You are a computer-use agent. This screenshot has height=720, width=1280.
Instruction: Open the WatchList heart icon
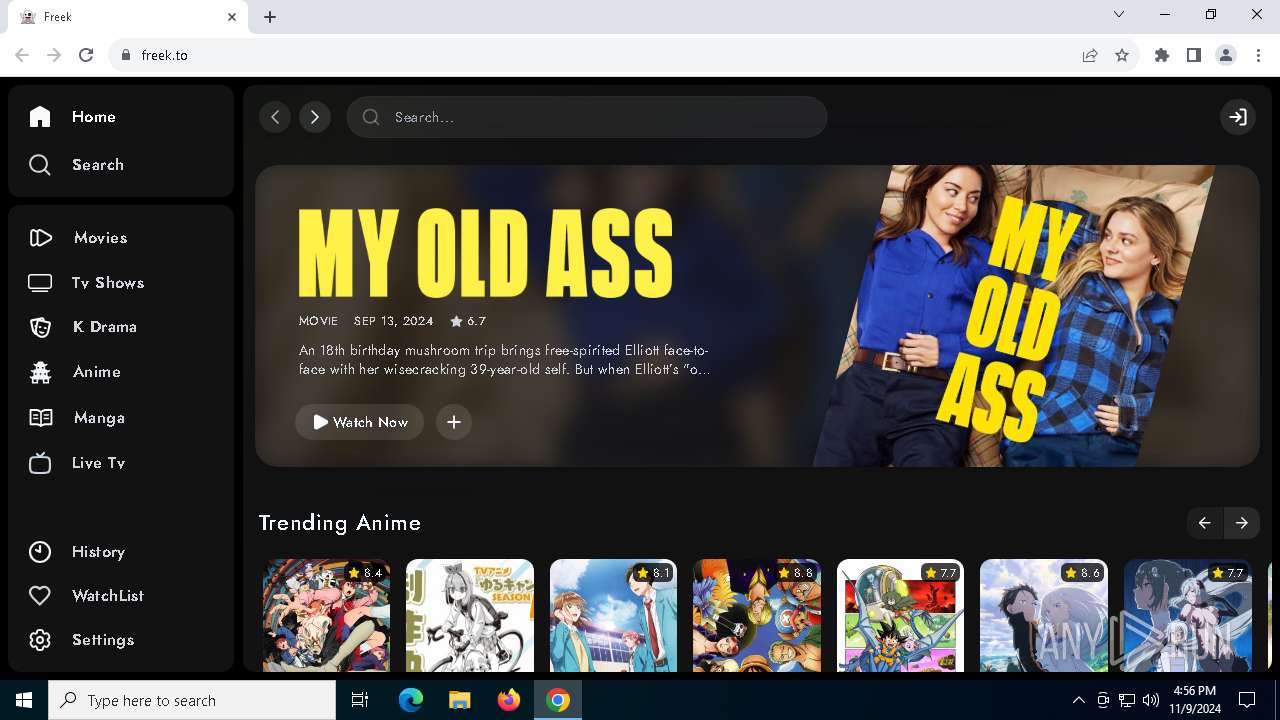coord(40,596)
